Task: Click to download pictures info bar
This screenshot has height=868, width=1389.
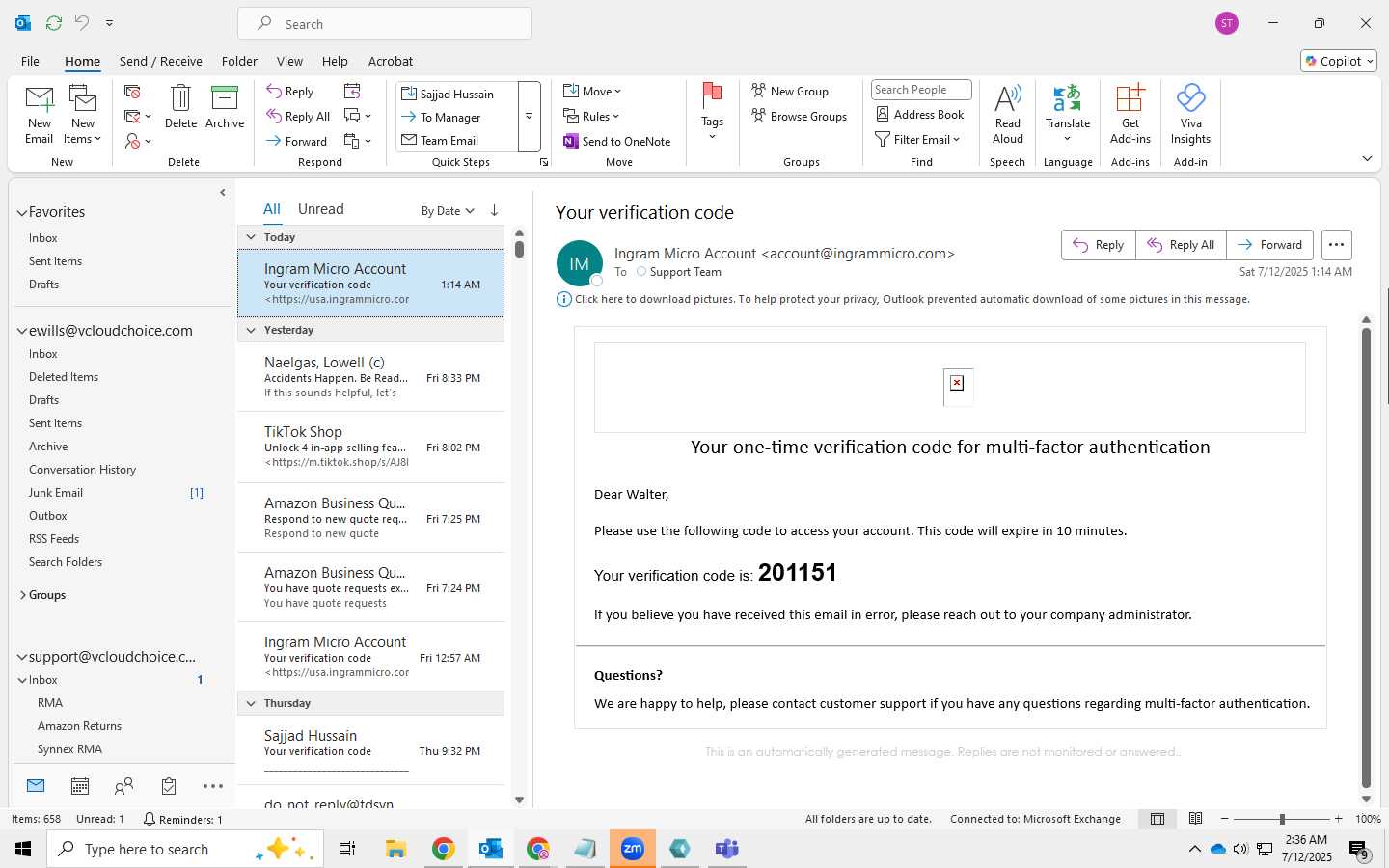Action: pyautogui.click(x=904, y=299)
